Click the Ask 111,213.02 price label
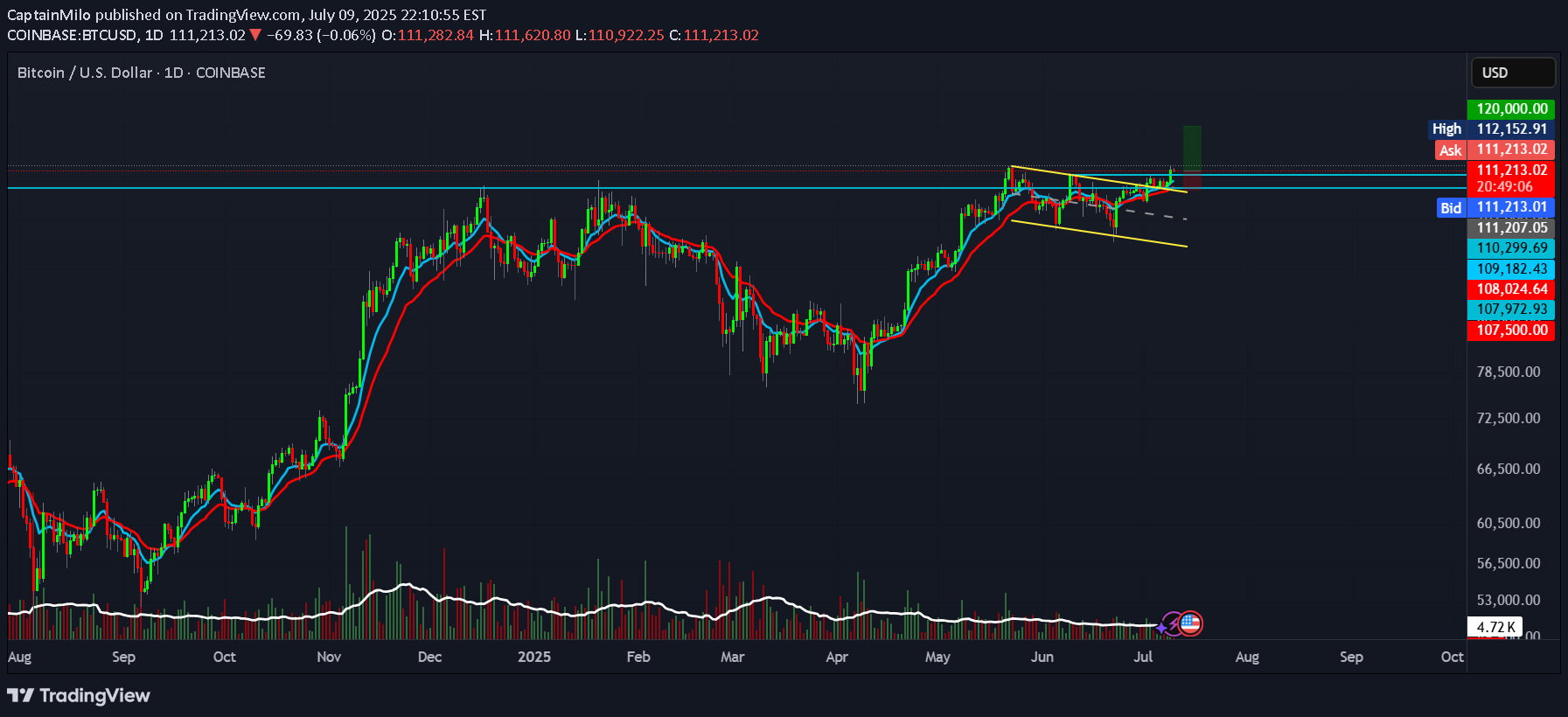This screenshot has width=1568, height=717. [x=1495, y=150]
